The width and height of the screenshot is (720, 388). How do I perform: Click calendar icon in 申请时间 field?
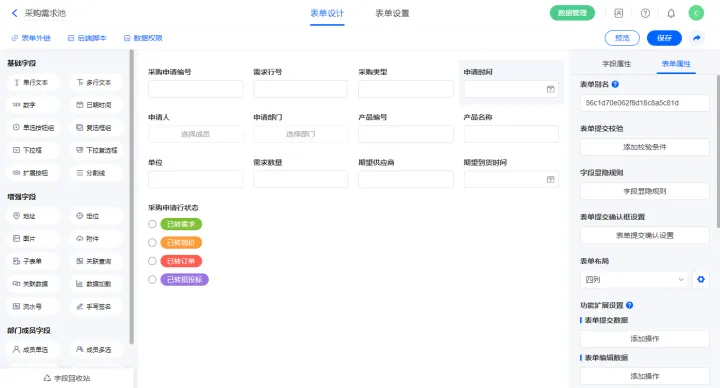pos(550,89)
